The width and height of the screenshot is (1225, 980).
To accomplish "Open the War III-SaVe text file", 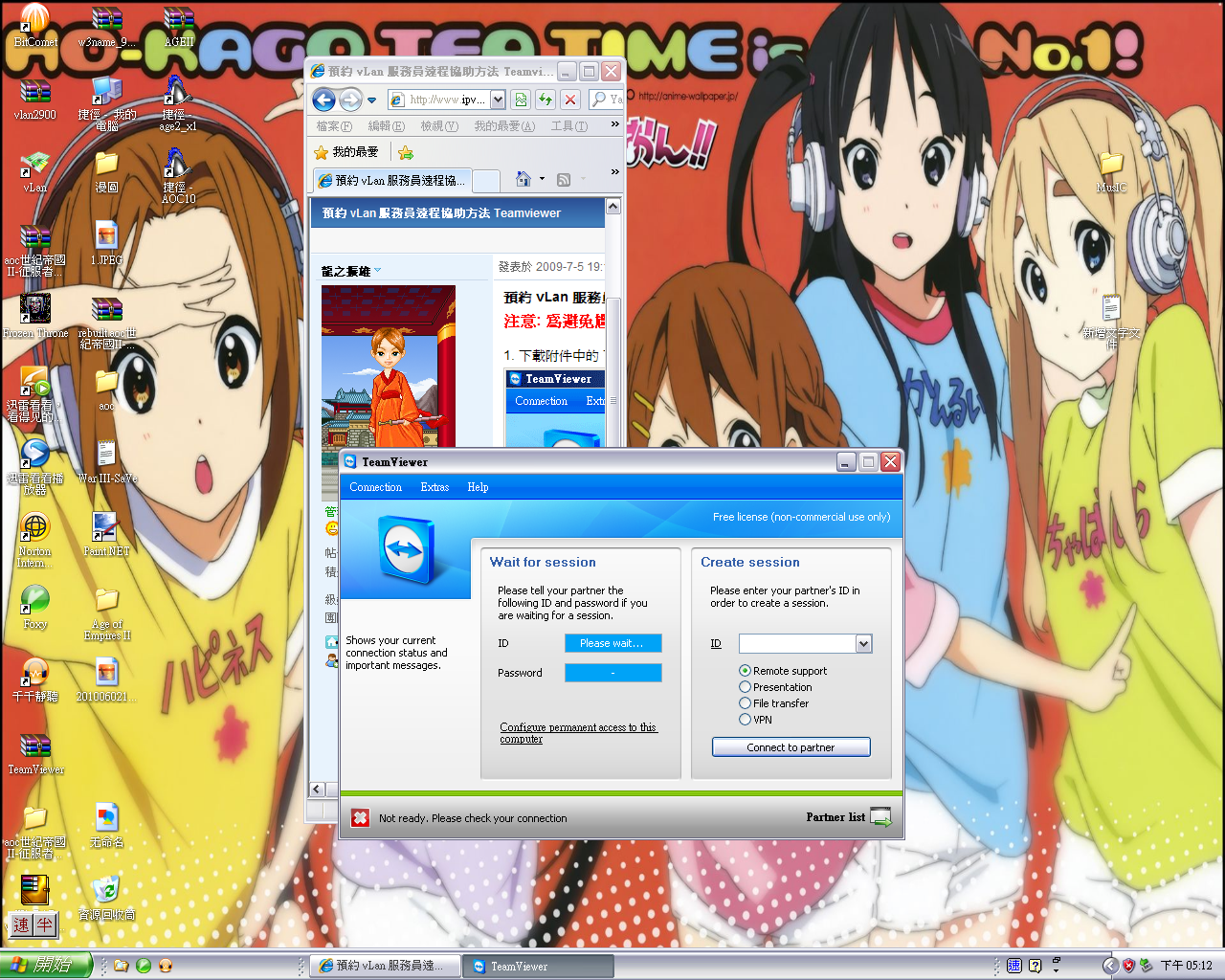I will (x=106, y=462).
